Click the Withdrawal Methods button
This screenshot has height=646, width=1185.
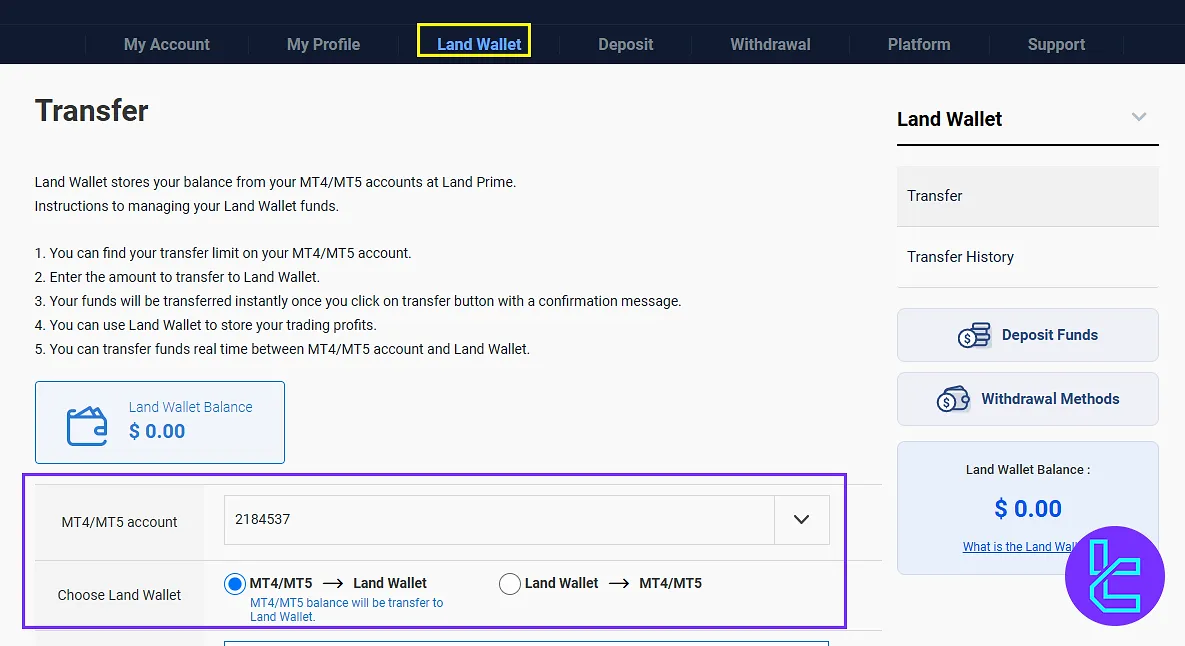[x=1027, y=399]
